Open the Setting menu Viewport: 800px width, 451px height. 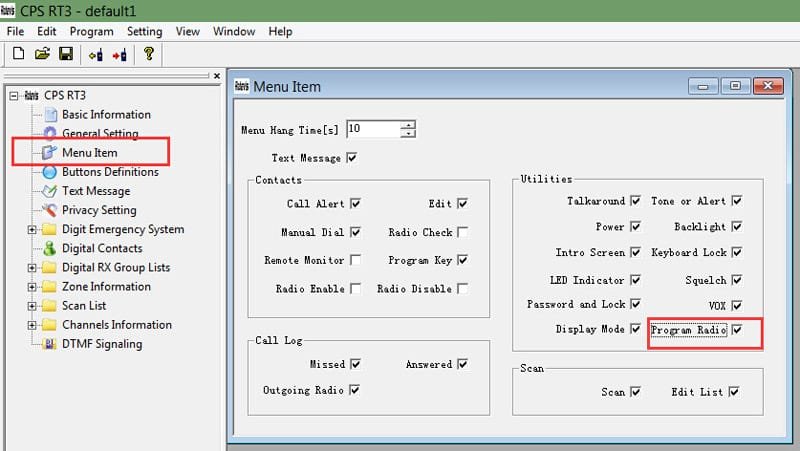[144, 32]
